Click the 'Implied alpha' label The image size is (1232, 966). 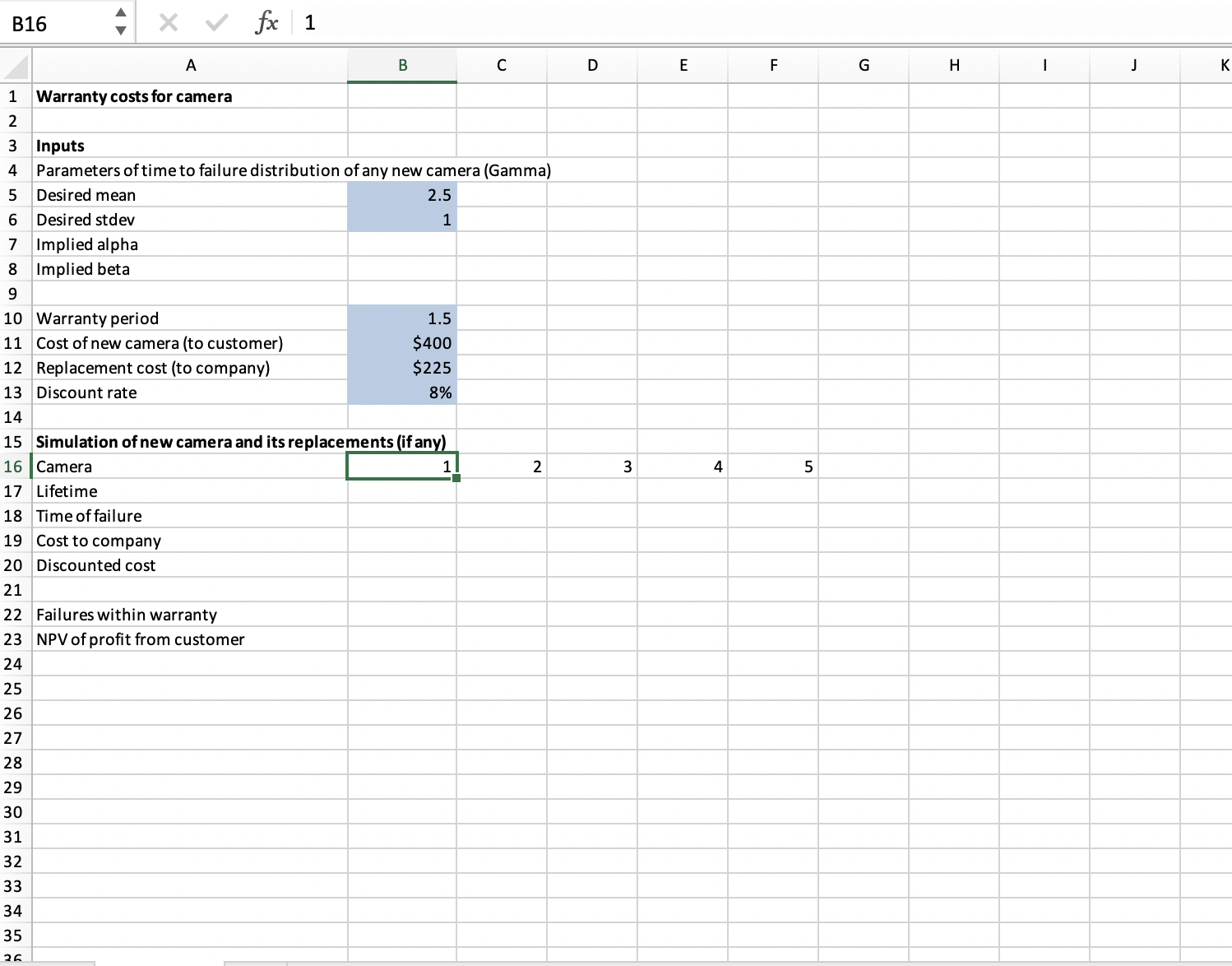87,244
